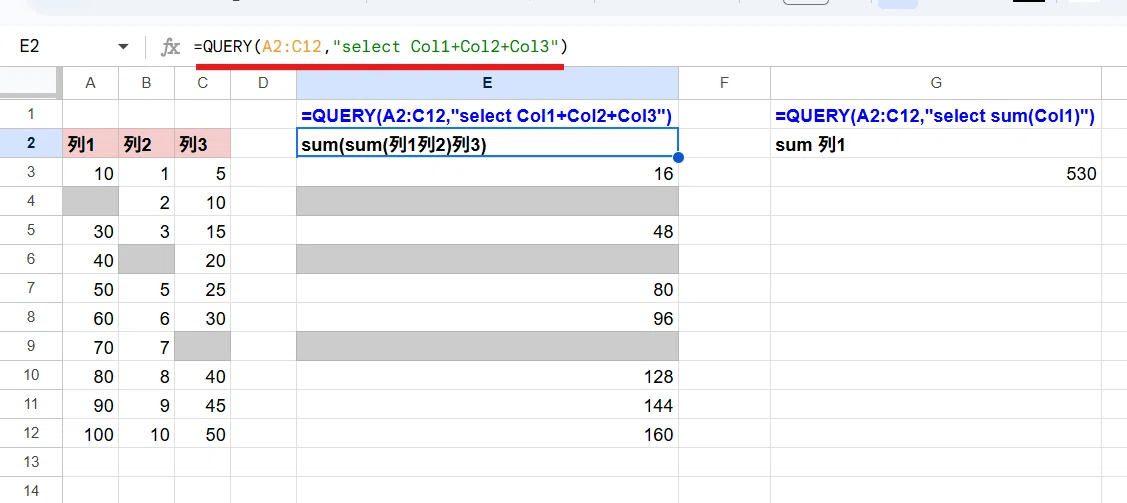Click cell E8 showing 96
This screenshot has height=503, width=1127.
pyautogui.click(x=487, y=318)
